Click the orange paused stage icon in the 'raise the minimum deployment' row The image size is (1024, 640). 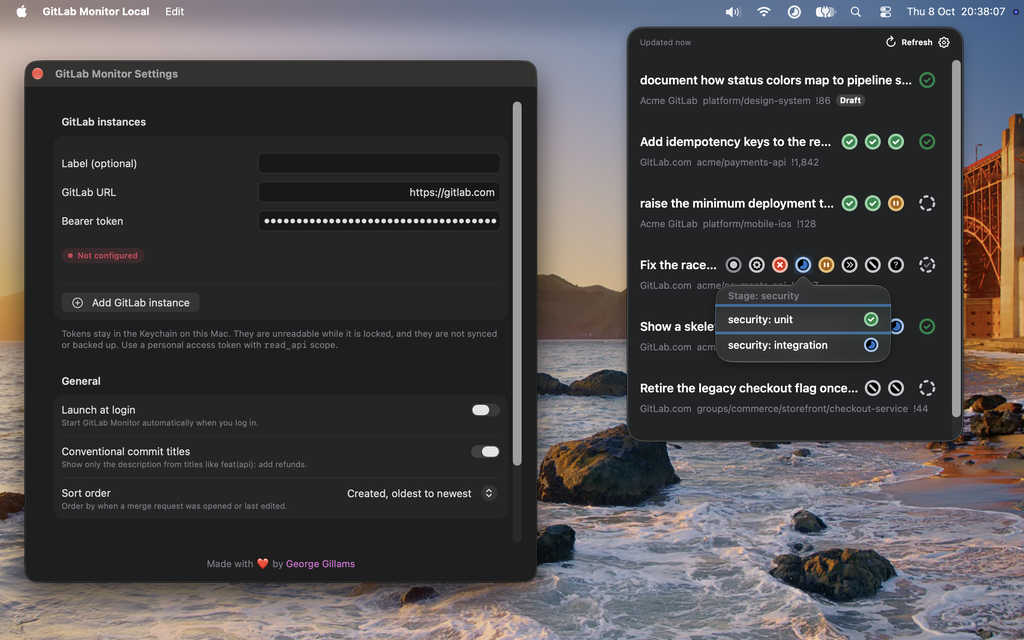pos(896,203)
